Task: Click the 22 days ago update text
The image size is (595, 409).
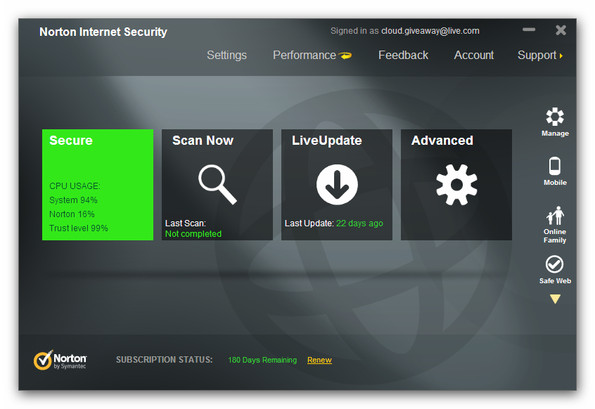Action: tap(359, 223)
